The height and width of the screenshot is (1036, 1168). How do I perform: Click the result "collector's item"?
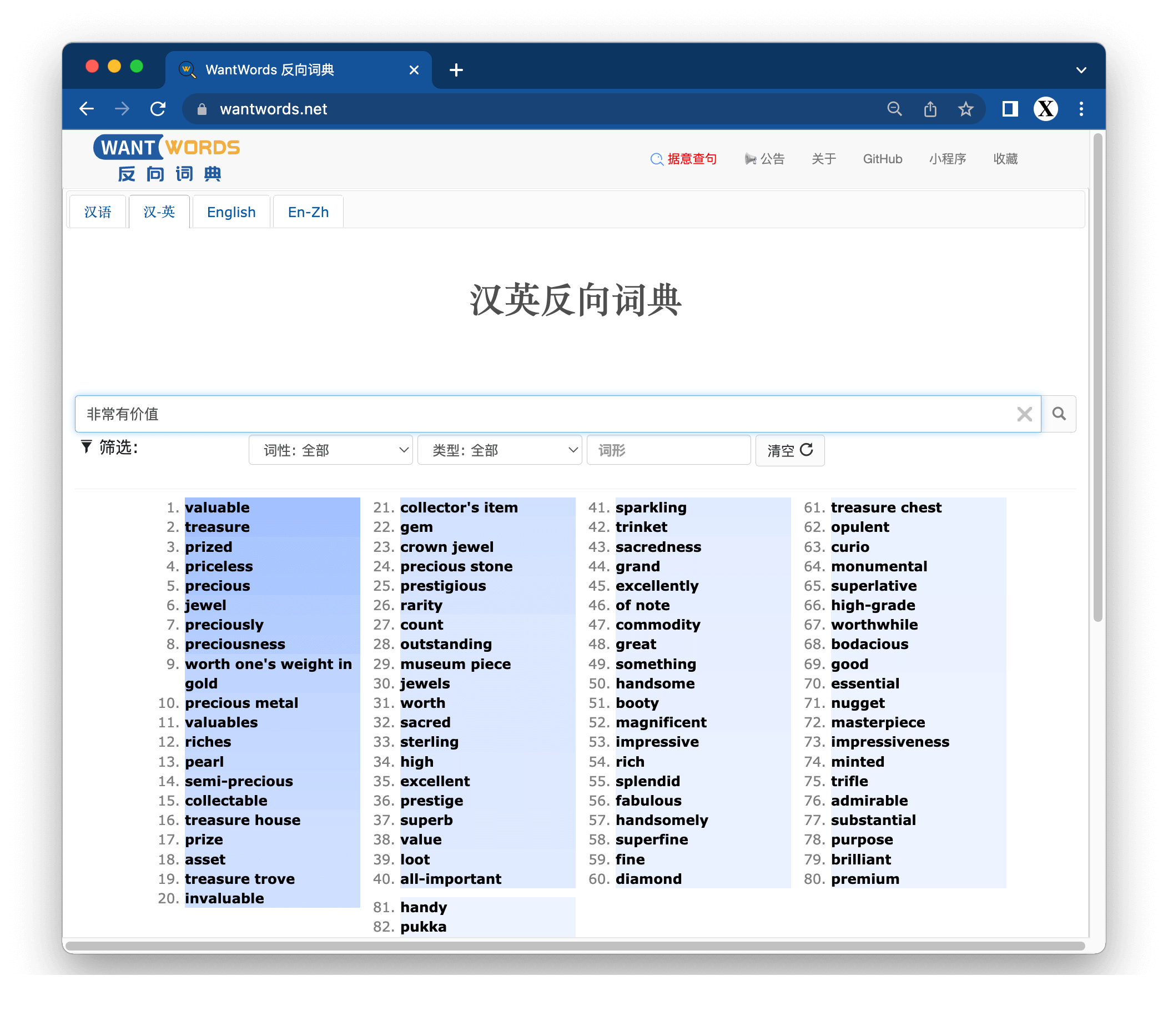pos(459,507)
